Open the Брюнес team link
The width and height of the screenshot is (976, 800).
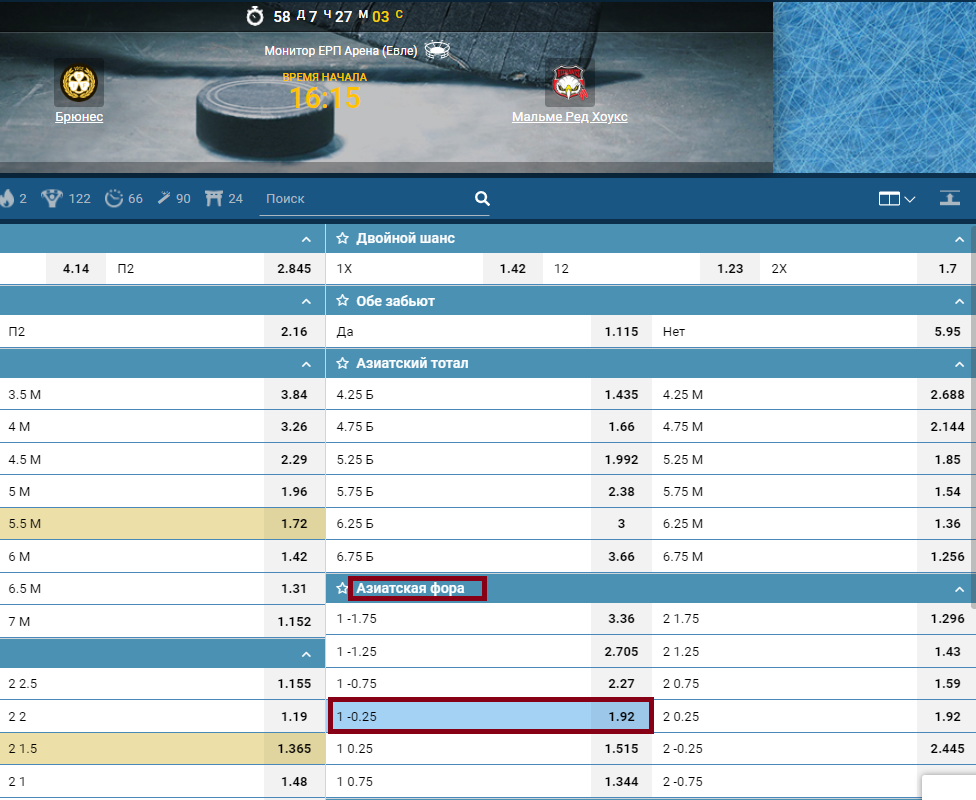(x=79, y=117)
